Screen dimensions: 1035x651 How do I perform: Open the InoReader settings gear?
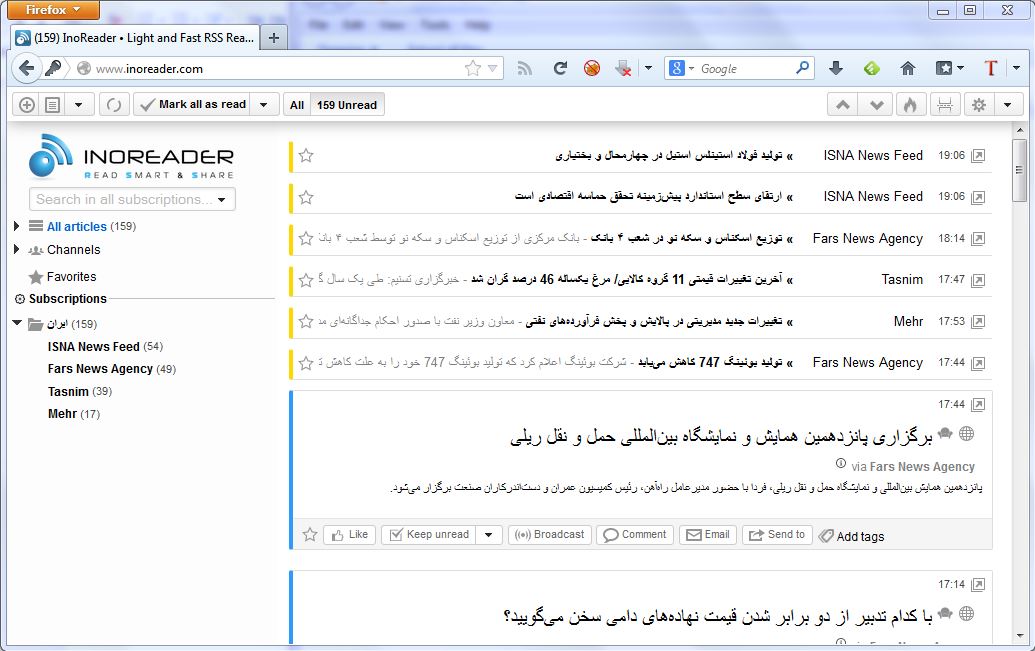[x=979, y=105]
